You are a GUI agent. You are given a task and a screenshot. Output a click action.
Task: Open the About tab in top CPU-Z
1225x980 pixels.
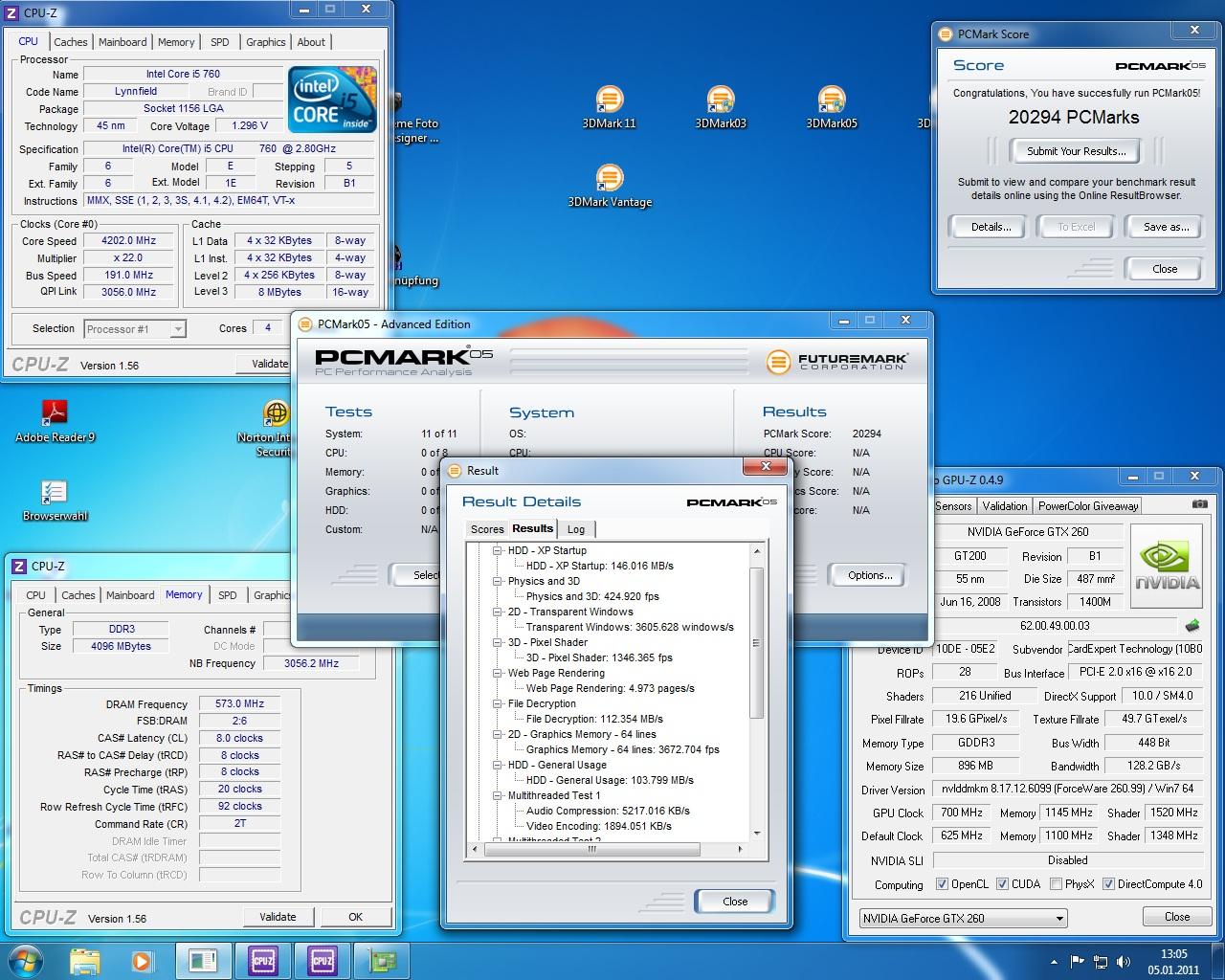coord(311,42)
